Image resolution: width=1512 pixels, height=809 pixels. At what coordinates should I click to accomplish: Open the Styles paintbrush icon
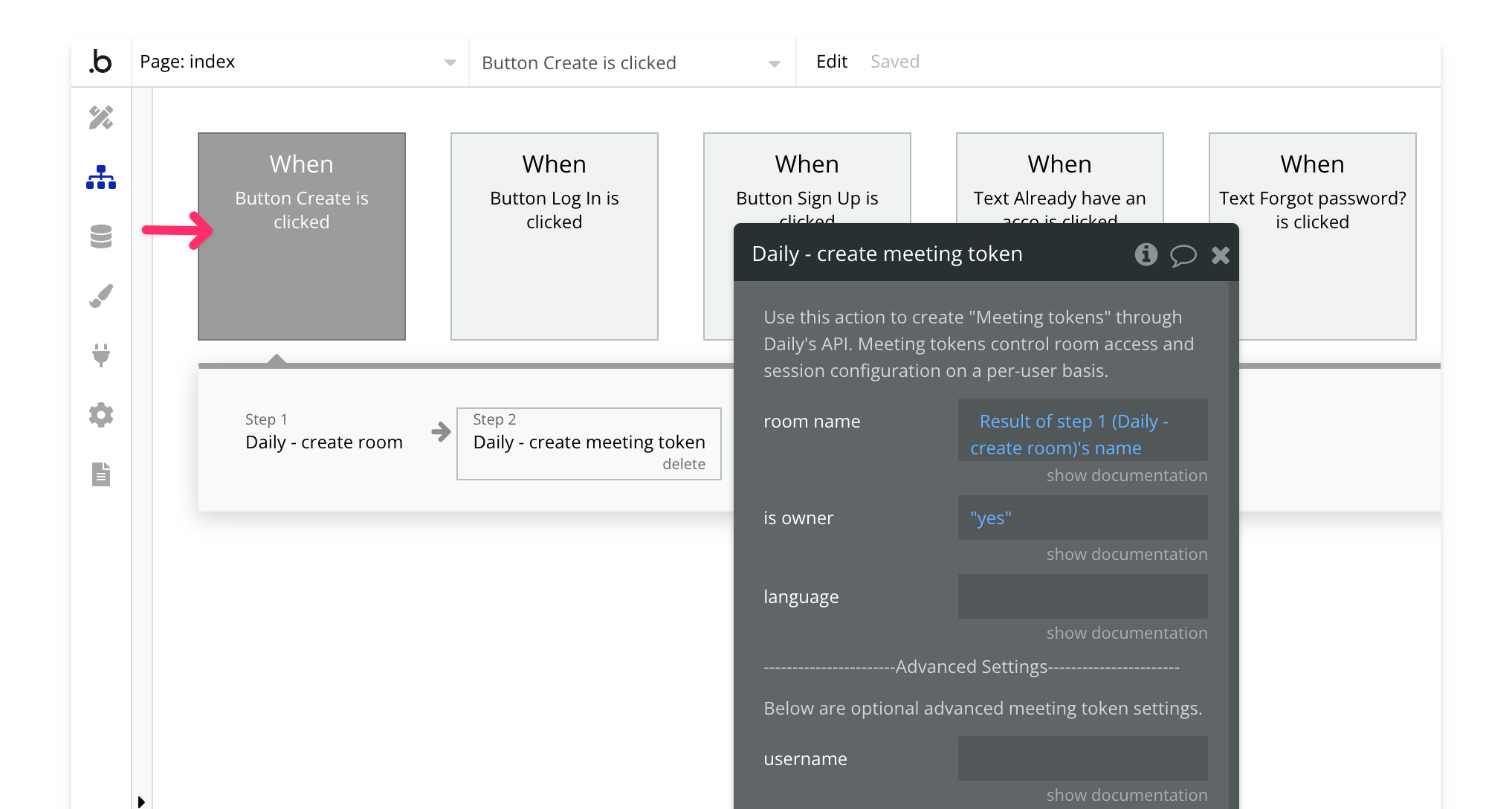tap(101, 296)
